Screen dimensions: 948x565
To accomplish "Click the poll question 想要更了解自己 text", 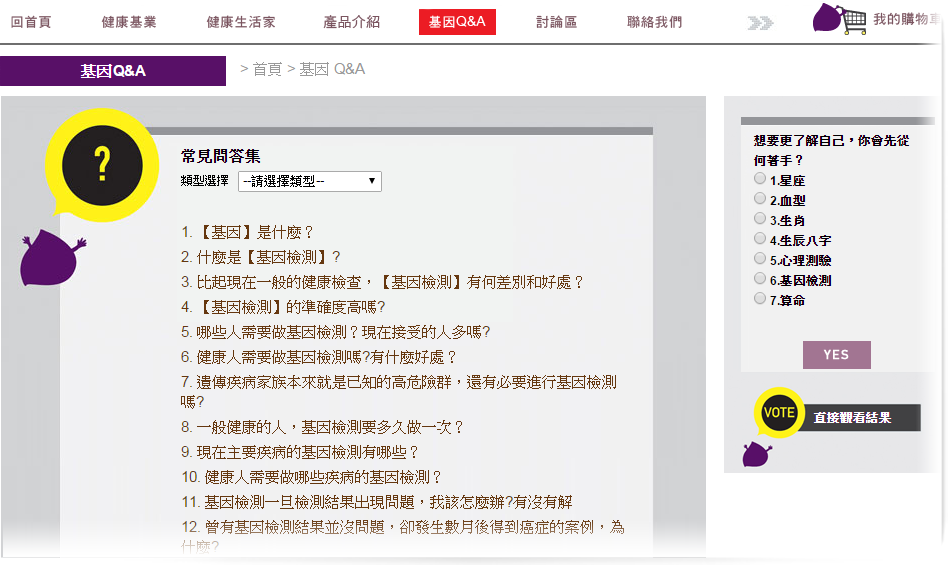I will click(831, 150).
